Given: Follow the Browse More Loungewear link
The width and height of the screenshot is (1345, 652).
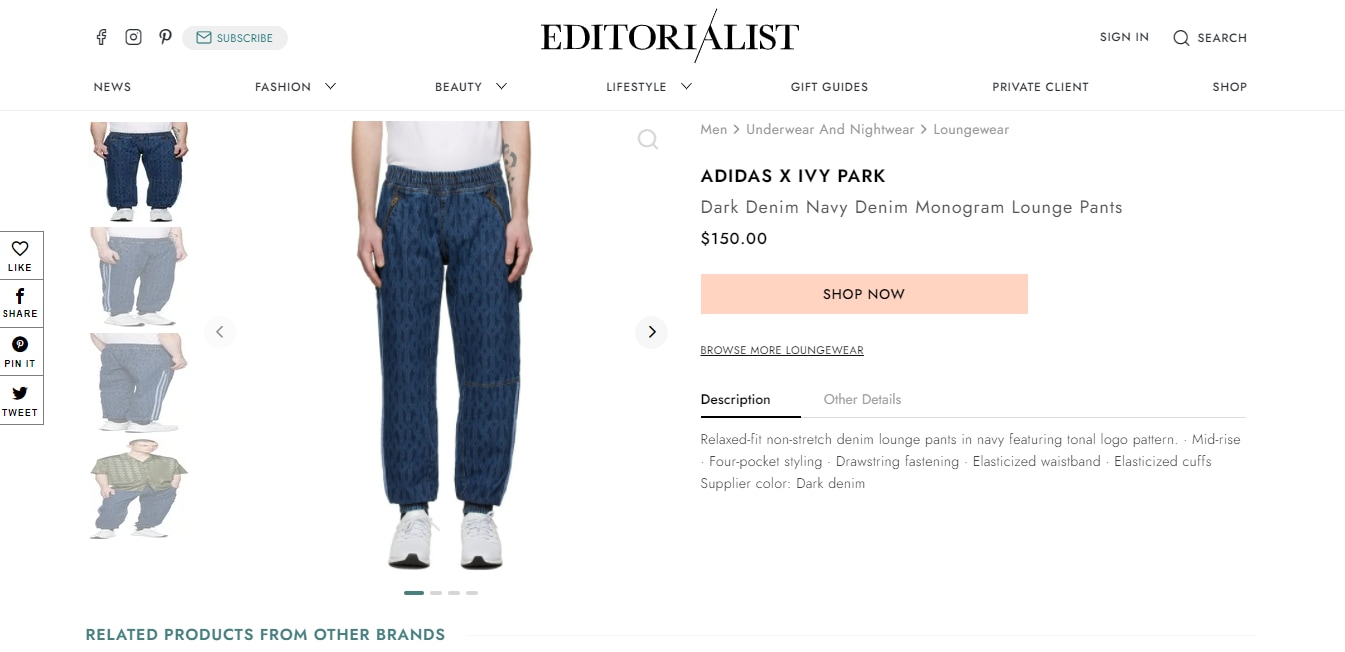Looking at the screenshot, I should (782, 350).
